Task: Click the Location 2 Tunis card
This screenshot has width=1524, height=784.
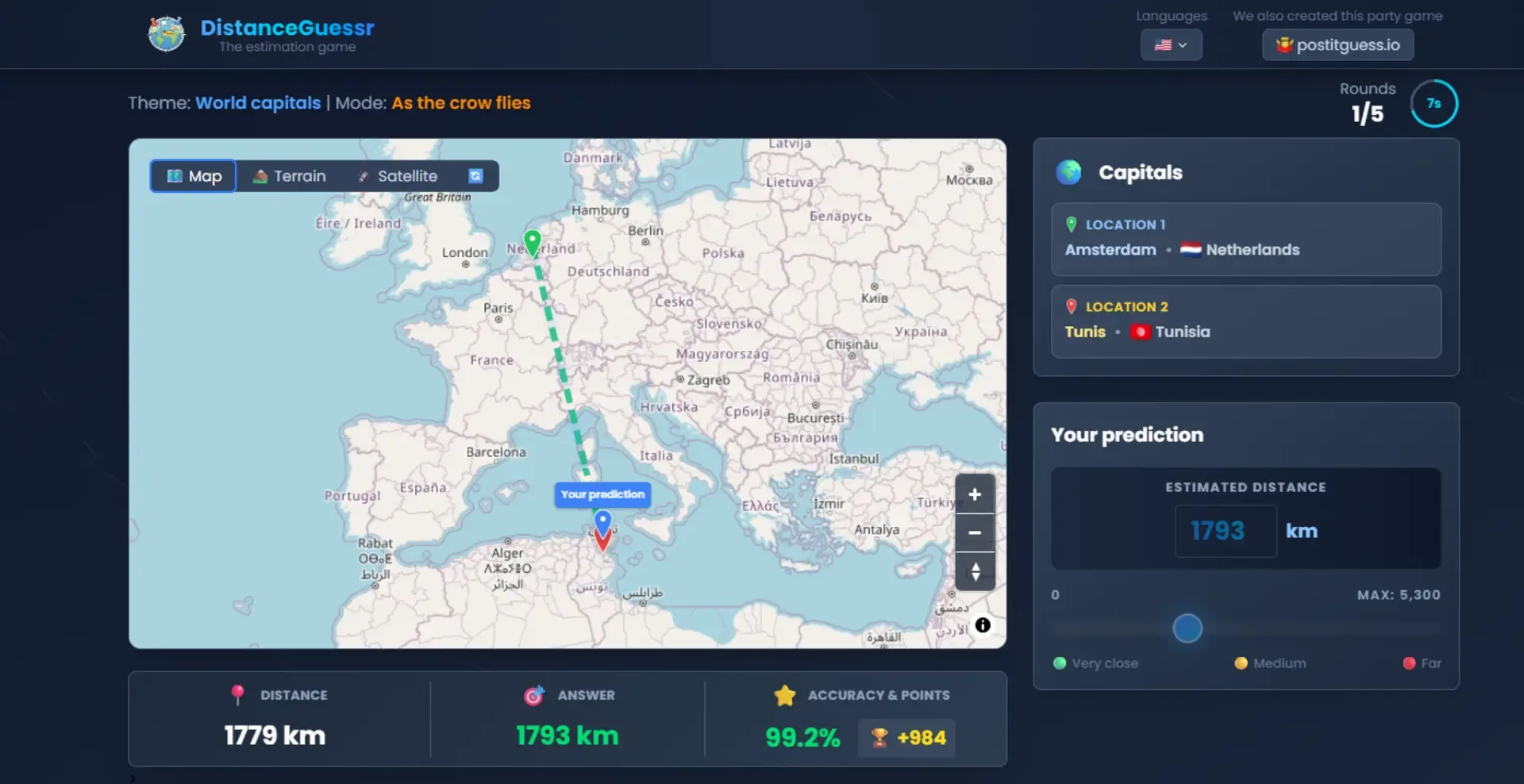Action: (x=1245, y=321)
